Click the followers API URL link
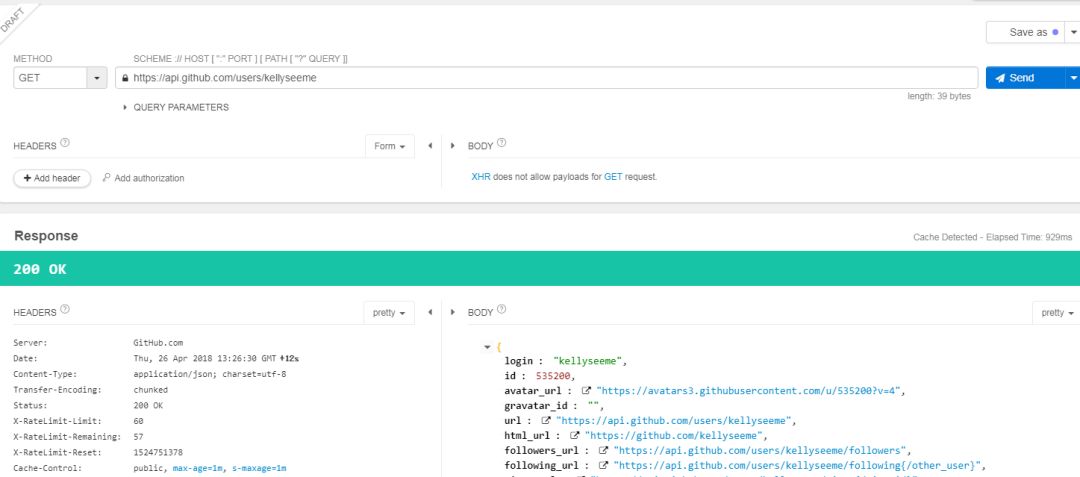 (760, 450)
